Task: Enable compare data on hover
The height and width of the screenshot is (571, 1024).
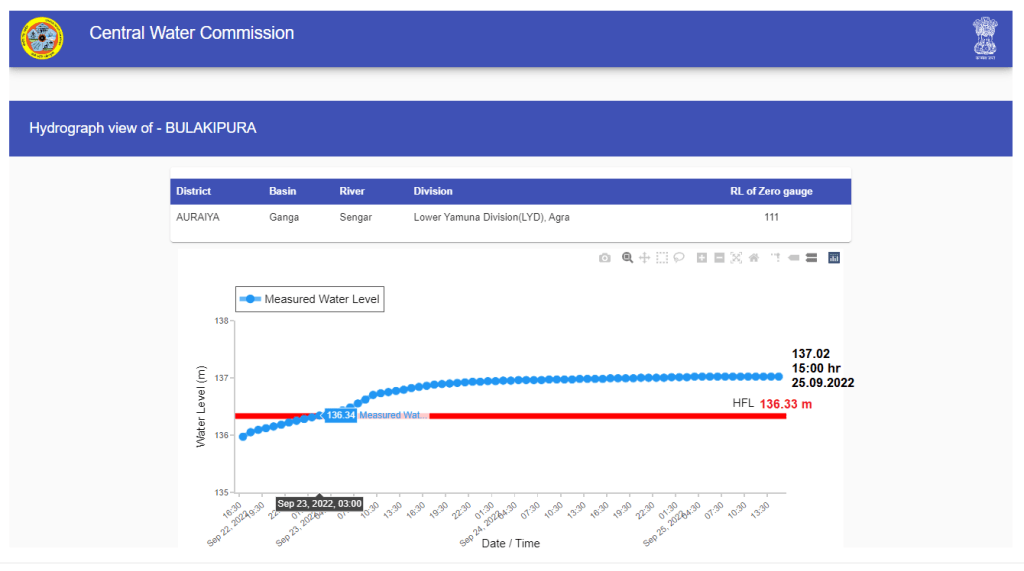Action: [x=811, y=258]
